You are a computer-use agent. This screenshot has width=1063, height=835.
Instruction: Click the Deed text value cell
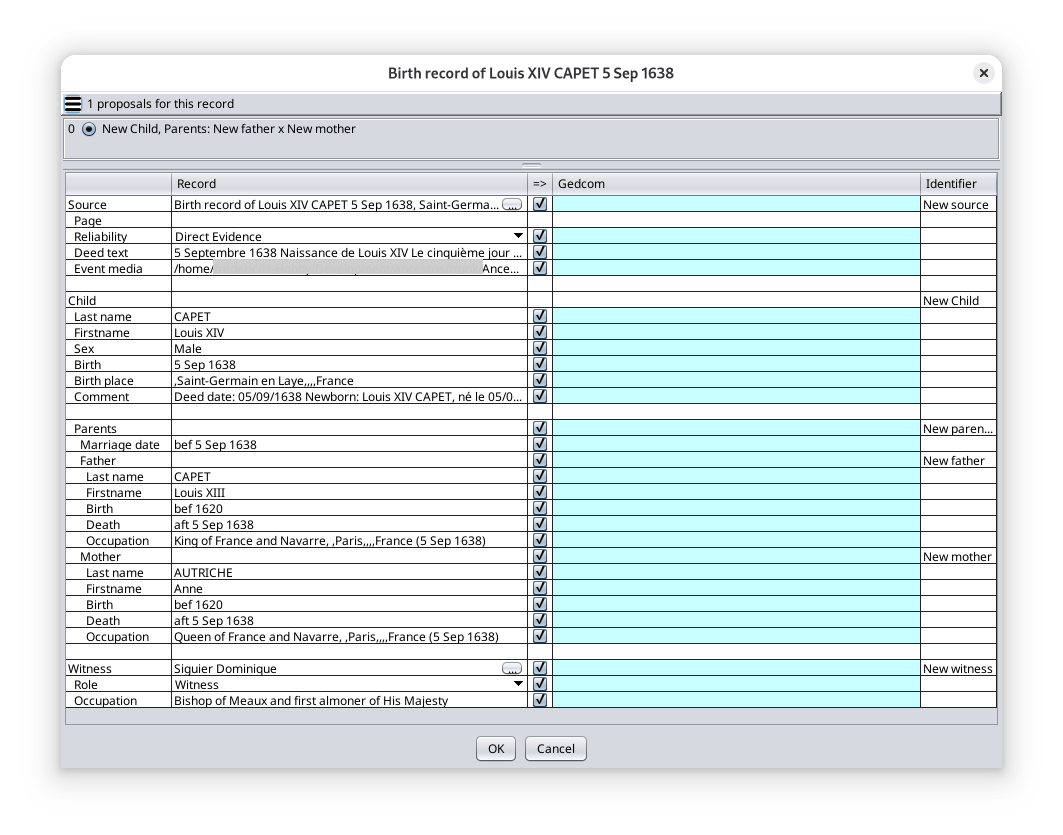click(349, 253)
